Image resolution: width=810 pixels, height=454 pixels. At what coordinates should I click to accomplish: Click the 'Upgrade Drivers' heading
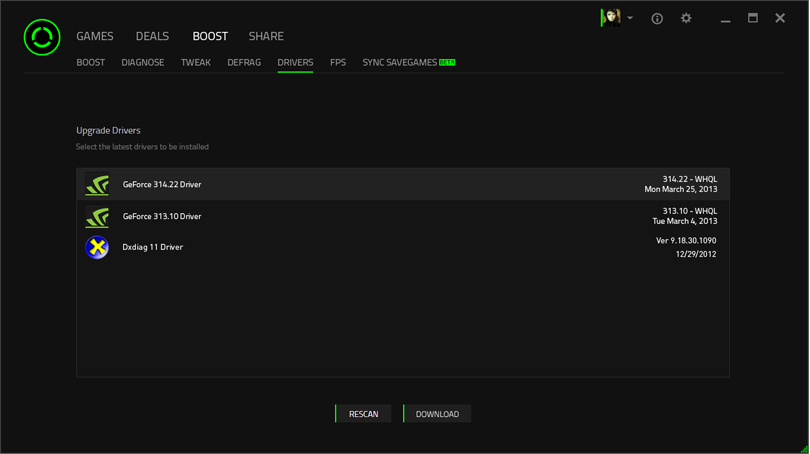point(108,131)
